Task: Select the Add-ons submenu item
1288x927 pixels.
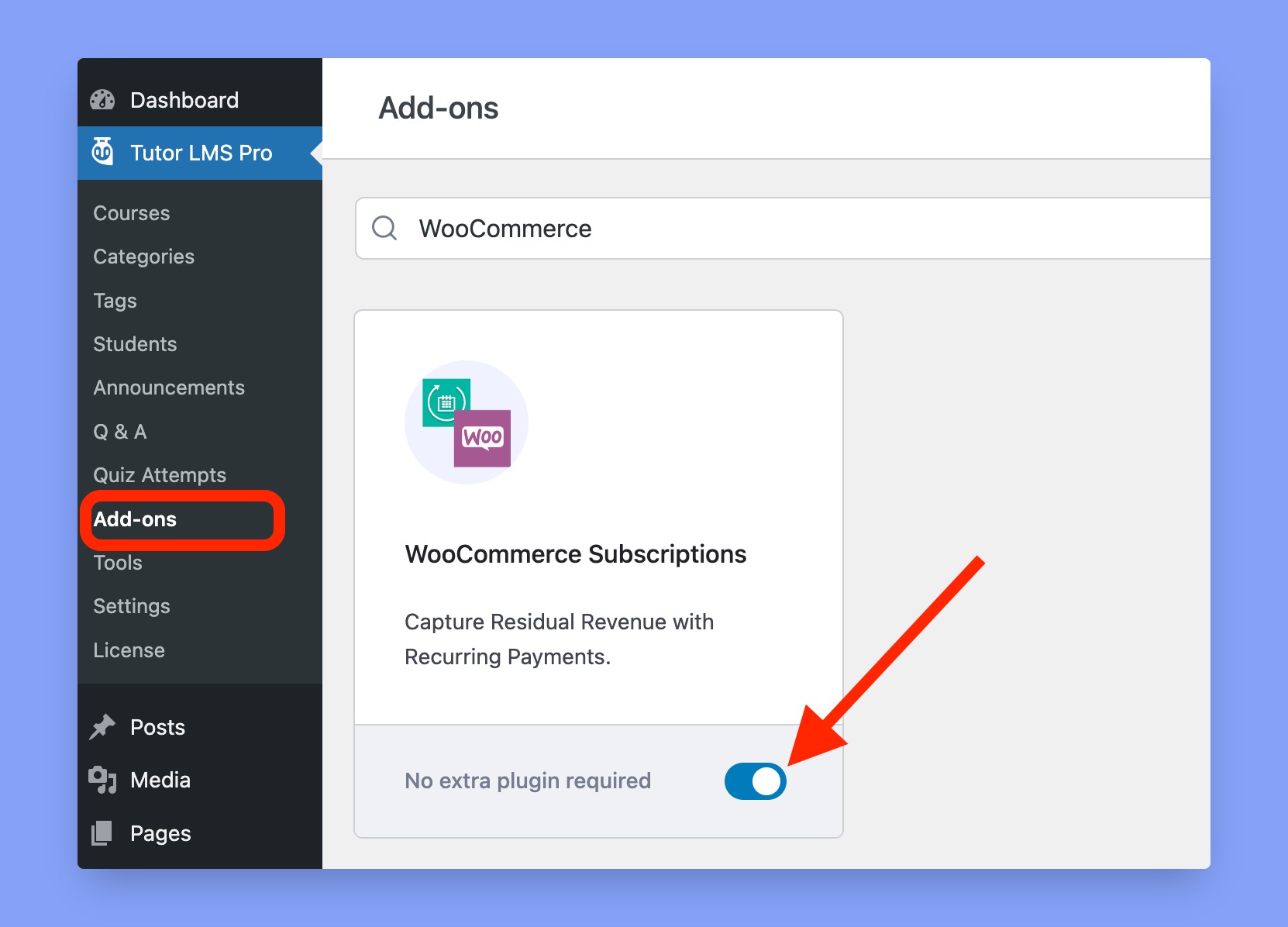Action: (135, 519)
